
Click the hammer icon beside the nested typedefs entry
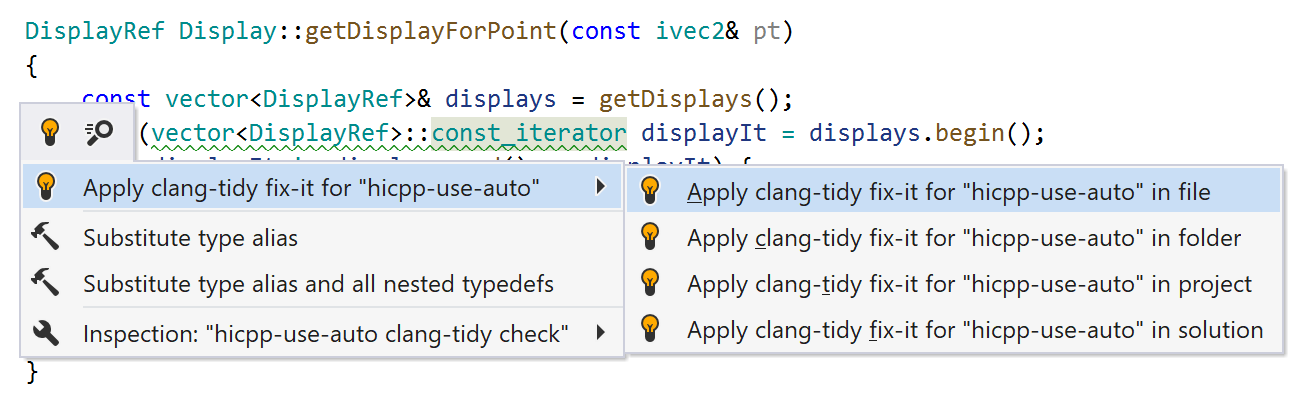(x=45, y=284)
